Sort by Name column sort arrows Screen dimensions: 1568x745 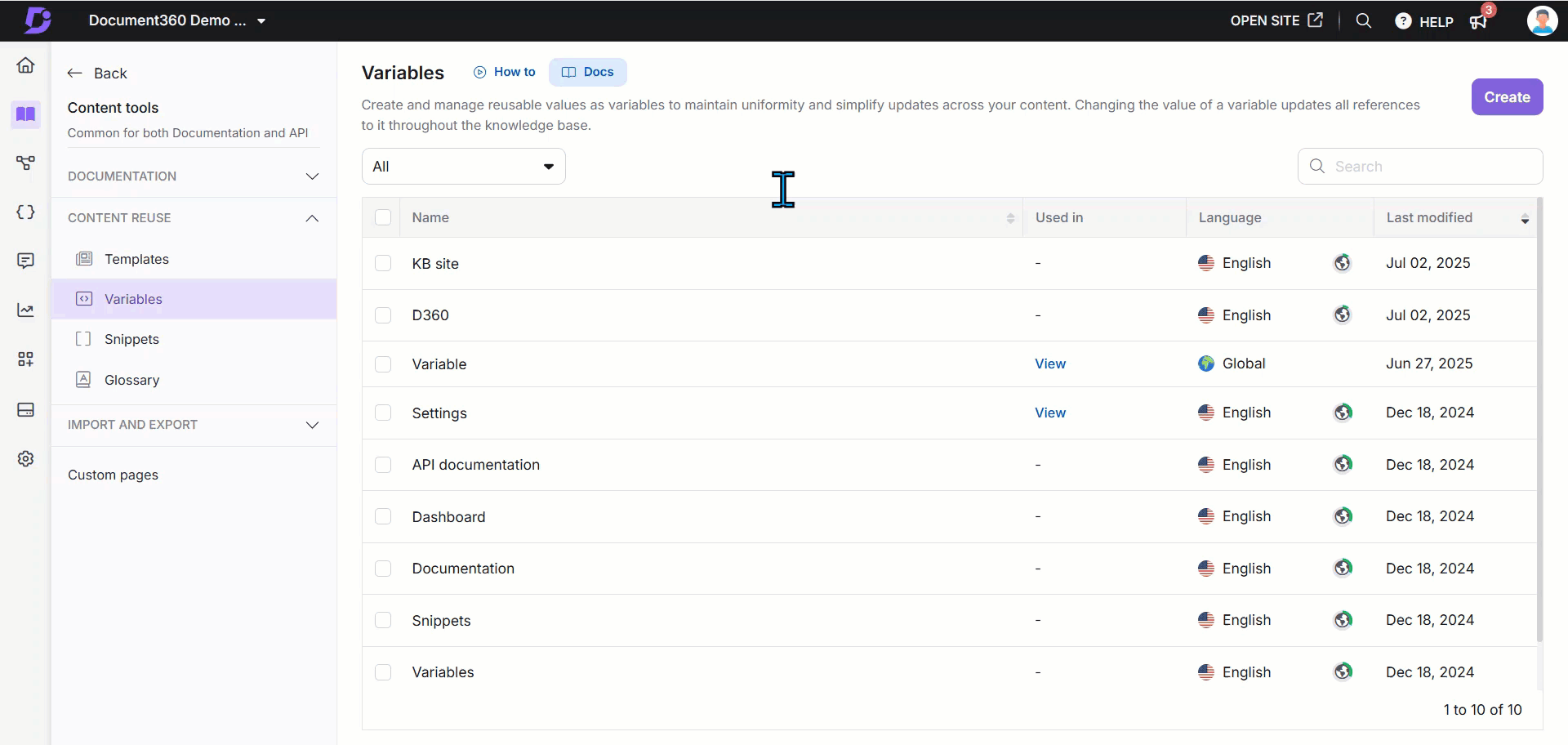(1010, 218)
